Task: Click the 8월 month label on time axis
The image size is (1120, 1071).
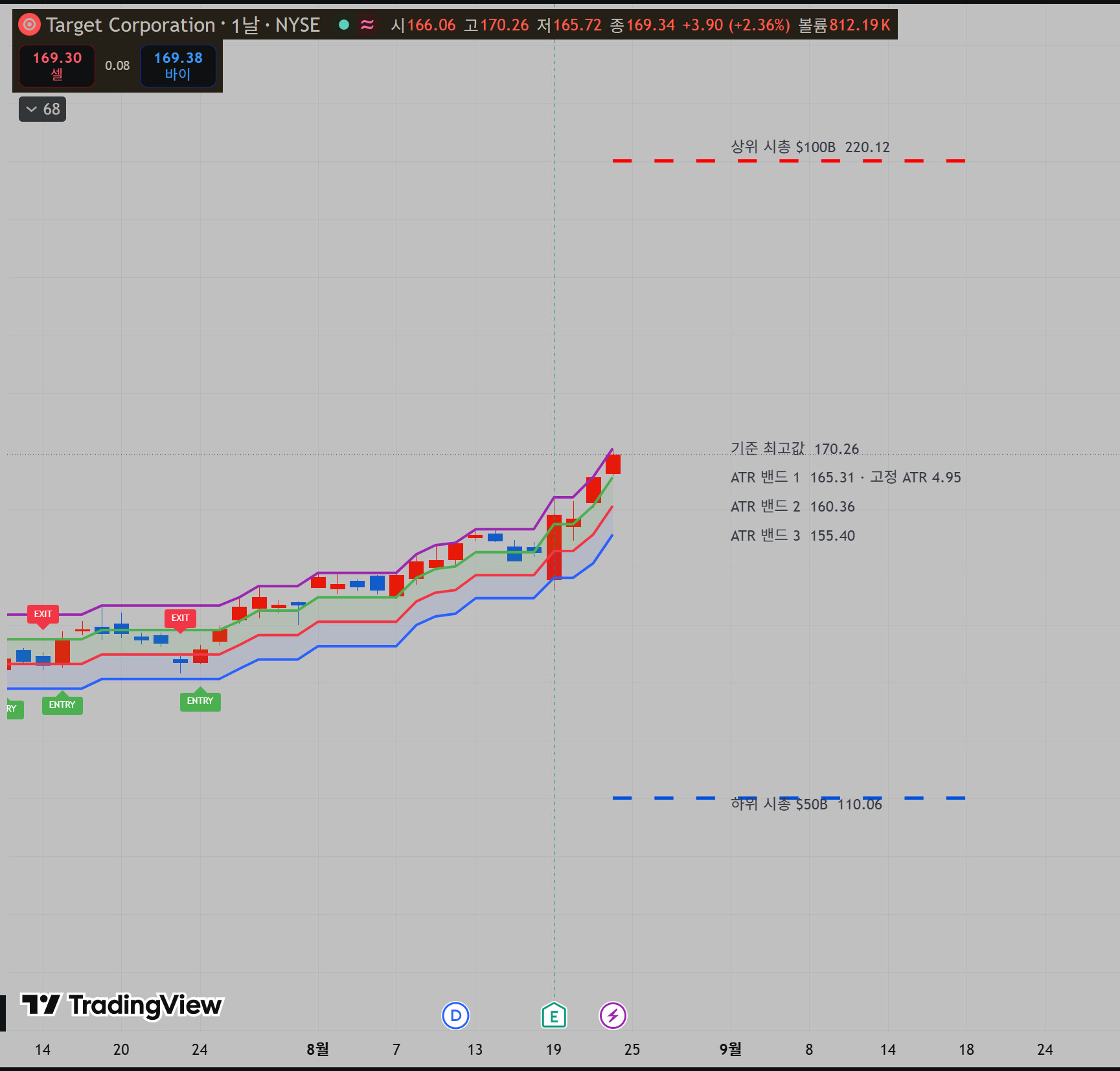Action: pyautogui.click(x=317, y=1050)
